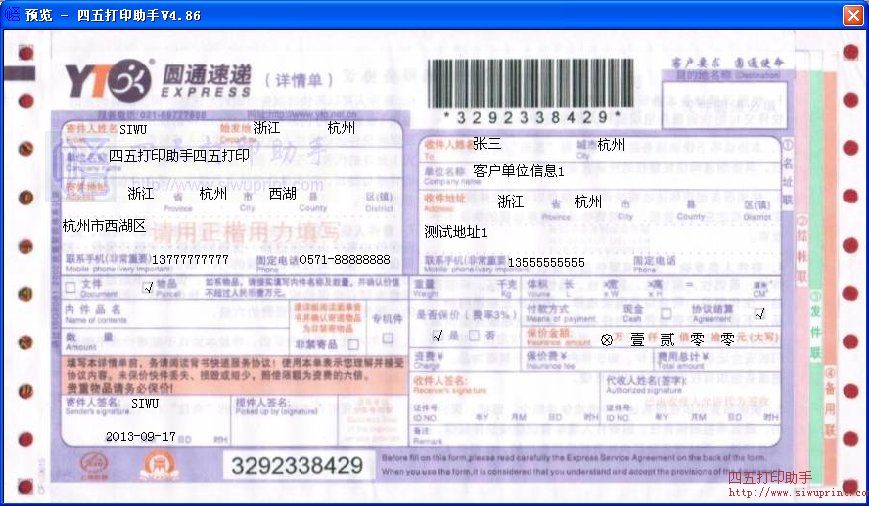Untick the checked 协议结算 Agreement checkbox
Image resolution: width=869 pixels, height=506 pixels.
click(x=759, y=314)
